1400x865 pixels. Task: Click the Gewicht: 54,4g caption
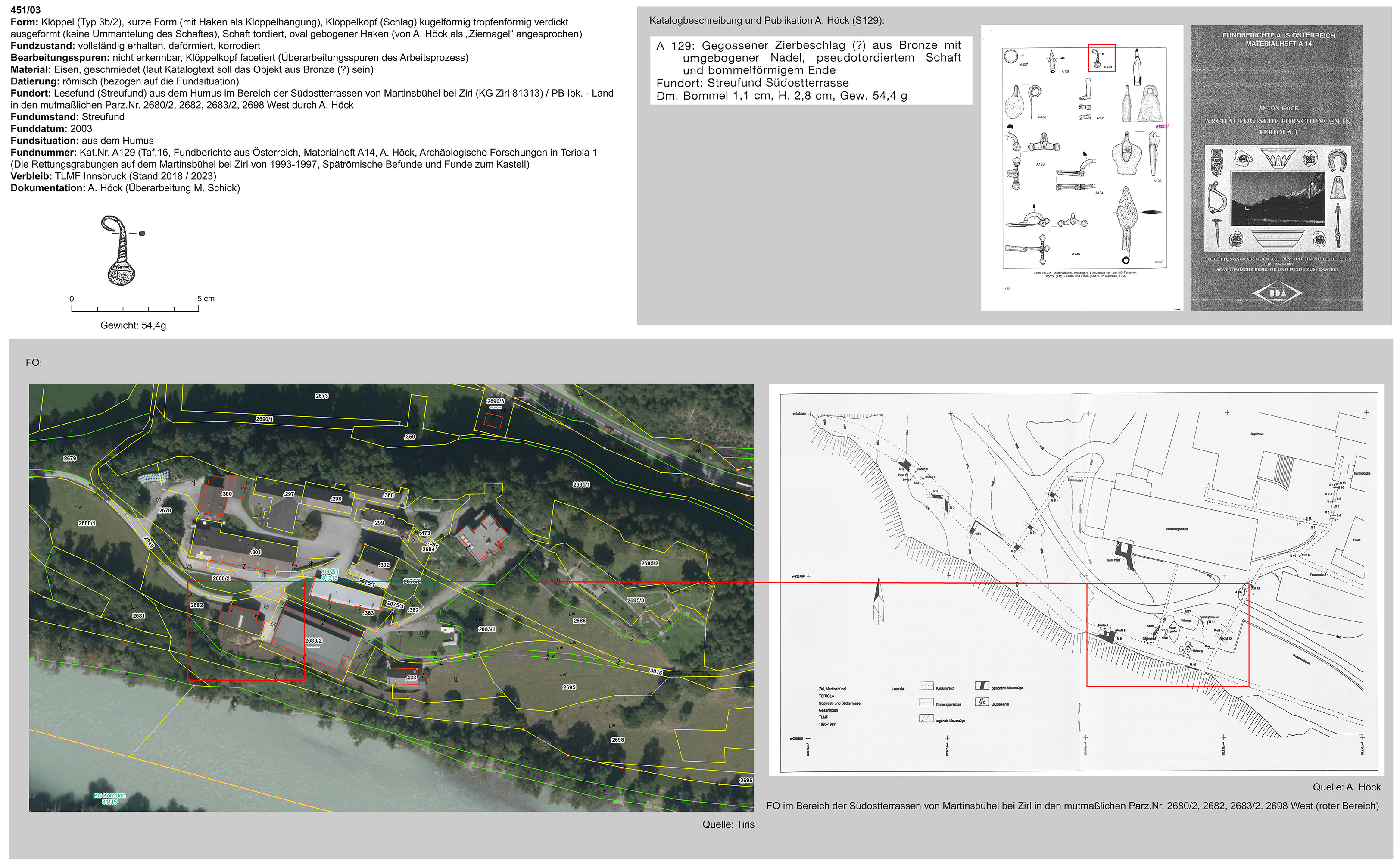point(133,325)
